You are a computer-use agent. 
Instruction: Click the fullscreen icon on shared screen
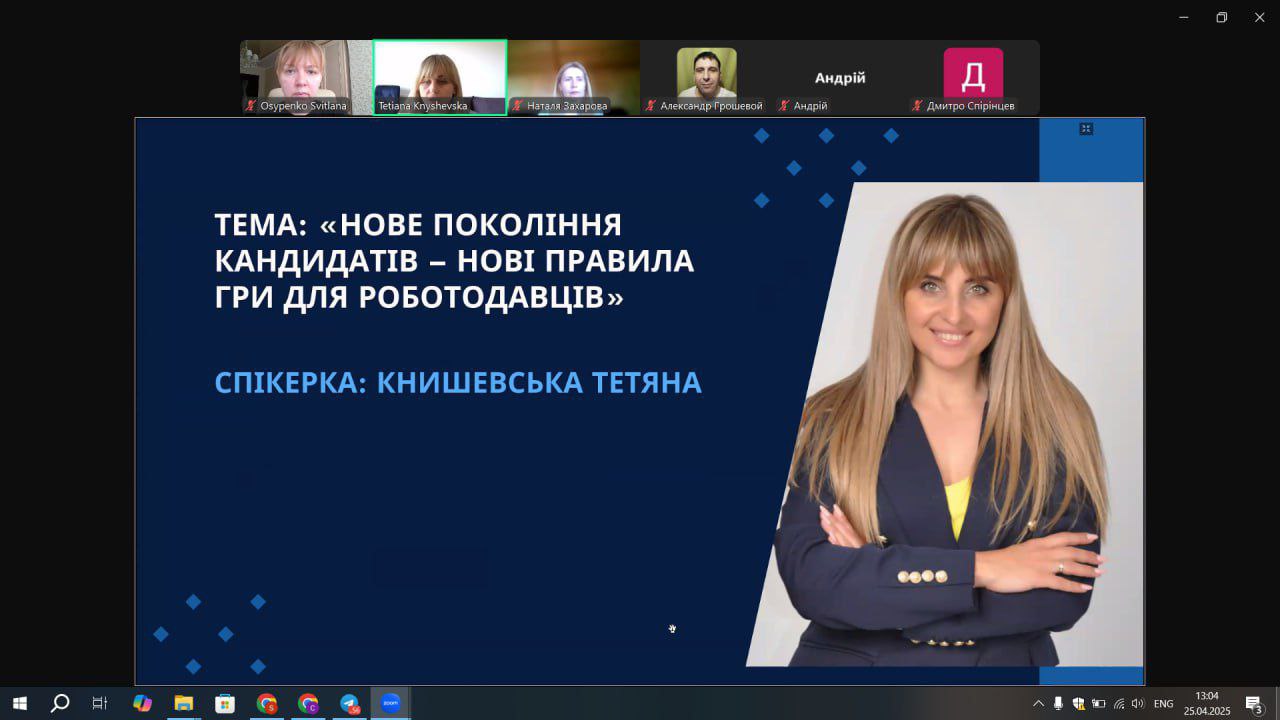pos(1086,129)
